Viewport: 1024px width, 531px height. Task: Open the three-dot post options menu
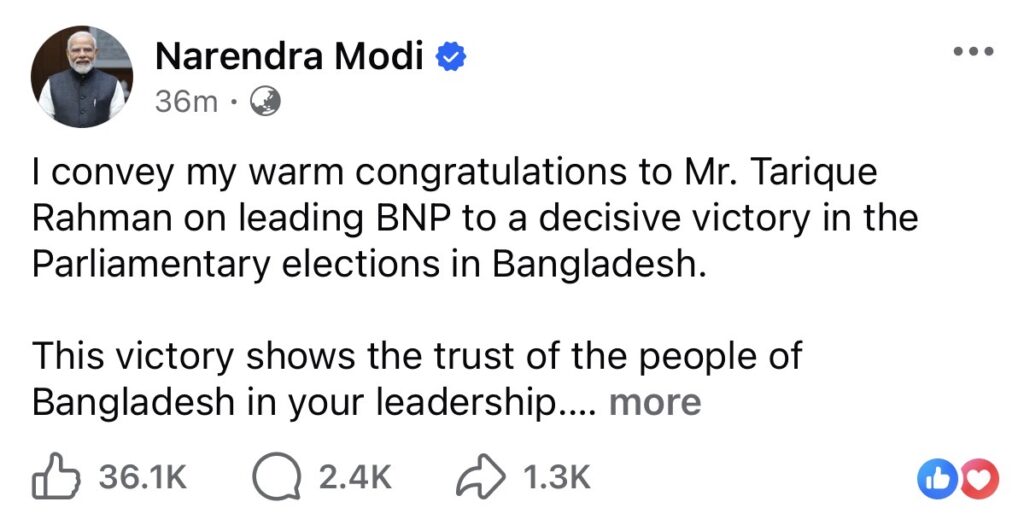[974, 53]
